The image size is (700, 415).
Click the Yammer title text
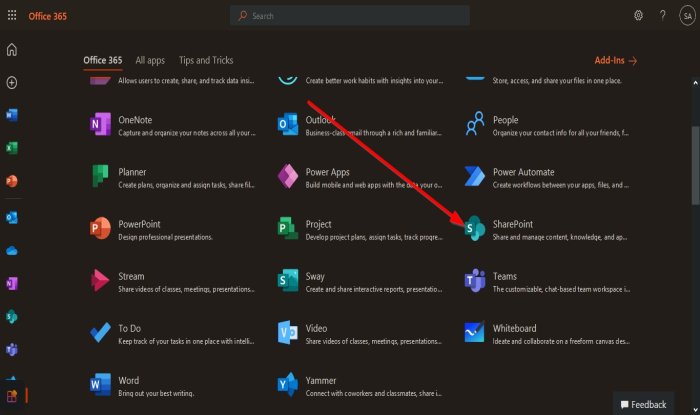tap(321, 381)
